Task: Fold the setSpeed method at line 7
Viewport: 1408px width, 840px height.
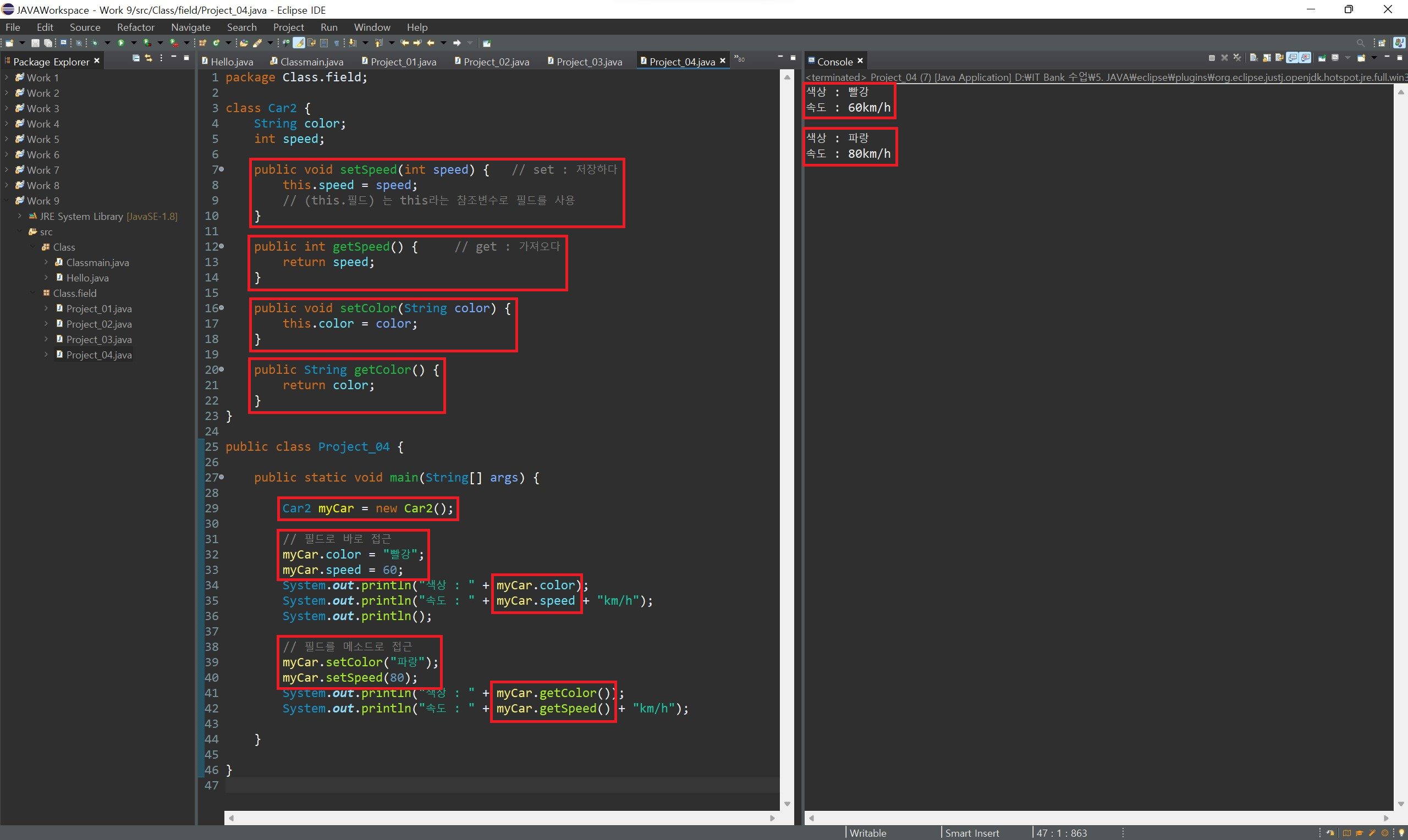Action: click(221, 169)
